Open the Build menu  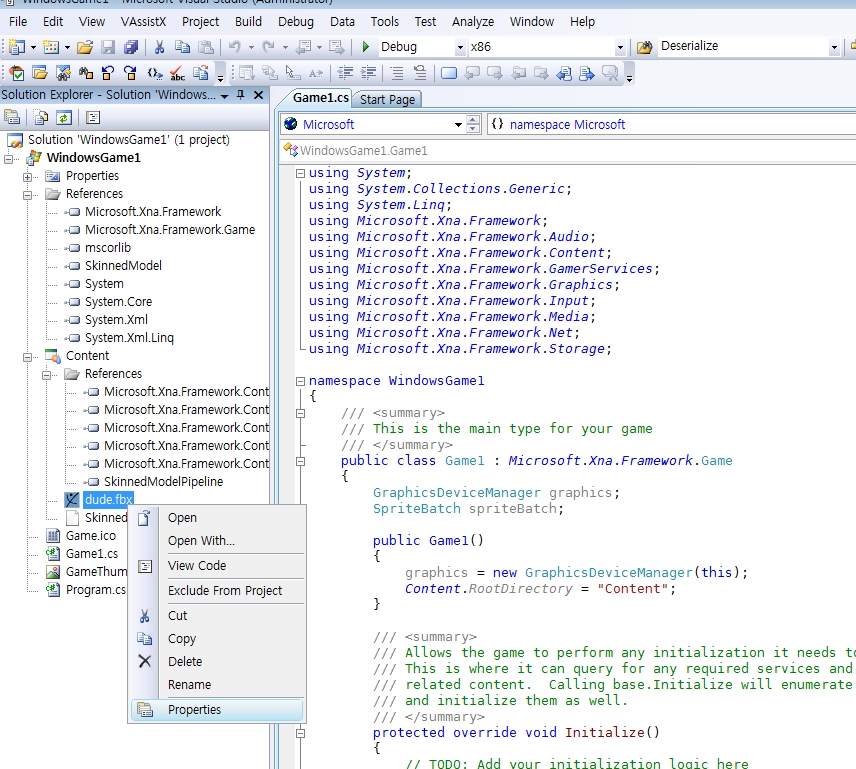click(x=248, y=22)
